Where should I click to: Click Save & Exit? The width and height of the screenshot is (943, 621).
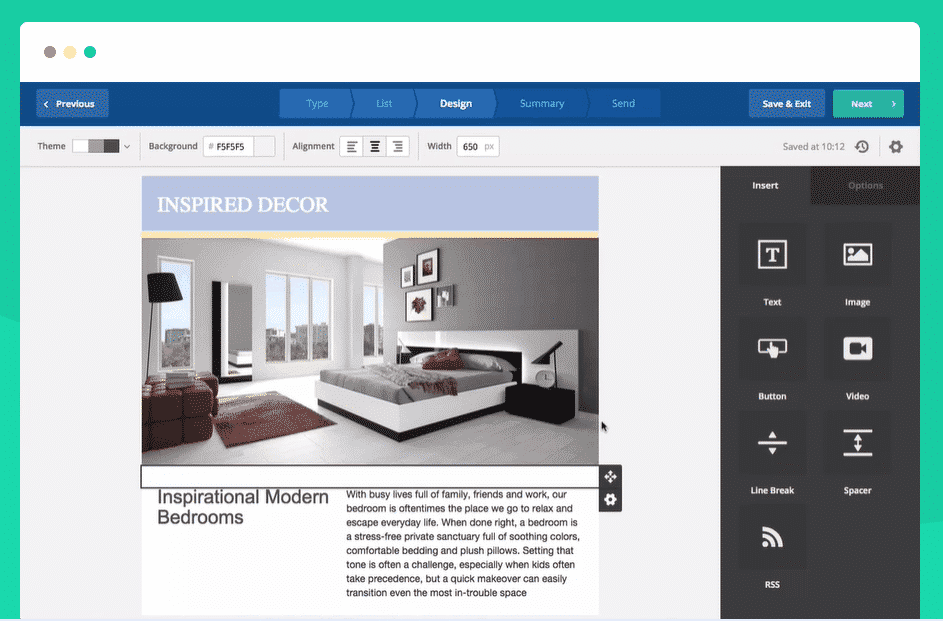[x=786, y=103]
